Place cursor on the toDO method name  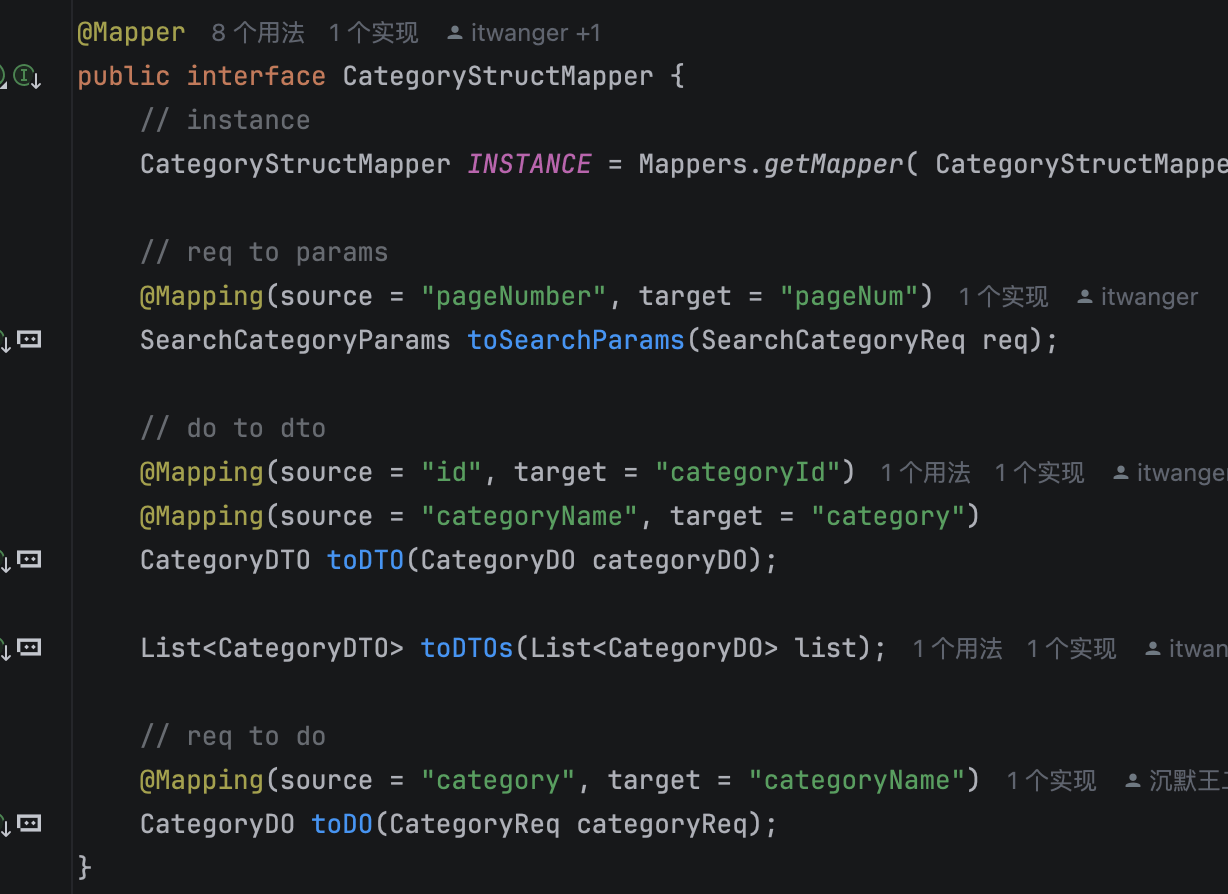click(342, 824)
